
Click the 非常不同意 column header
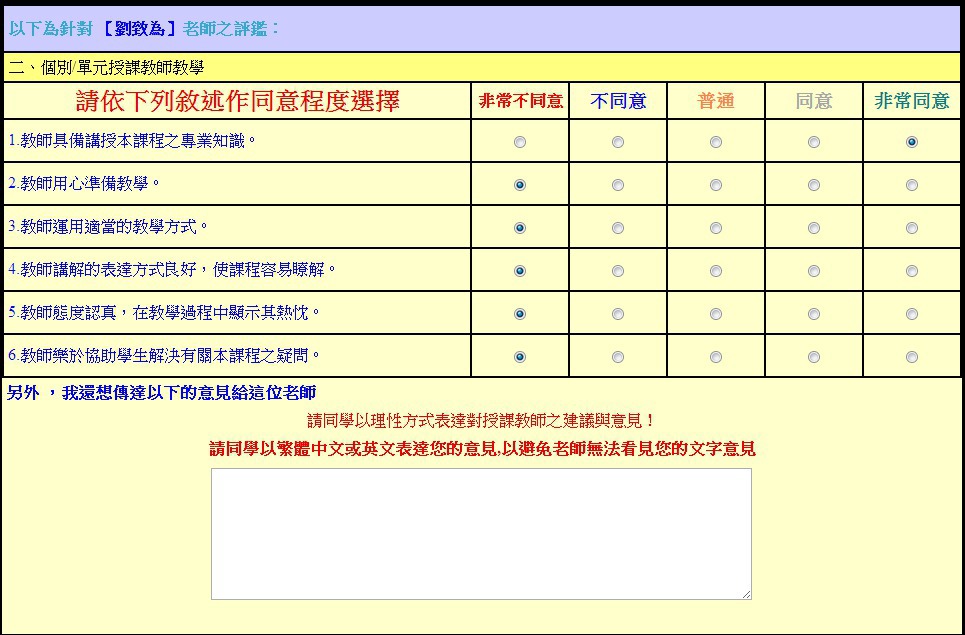pos(521,102)
